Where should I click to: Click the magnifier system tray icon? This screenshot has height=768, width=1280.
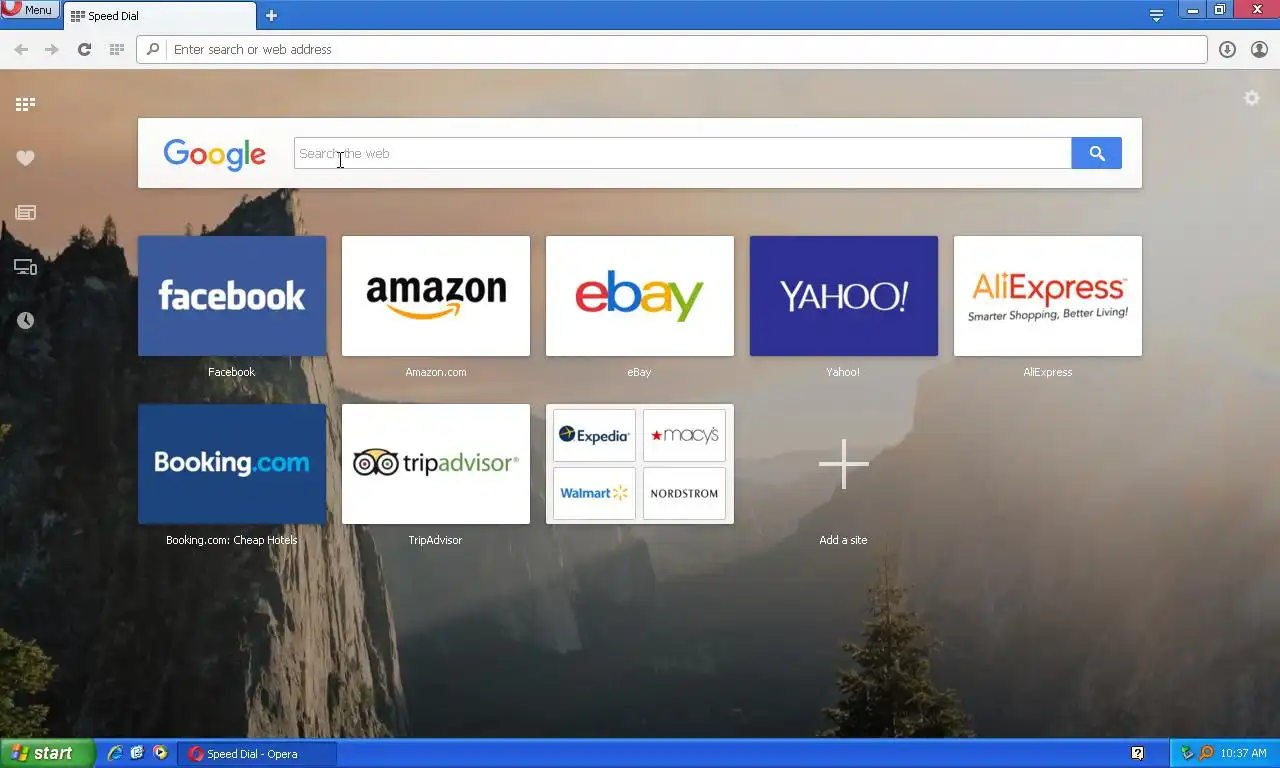1206,753
